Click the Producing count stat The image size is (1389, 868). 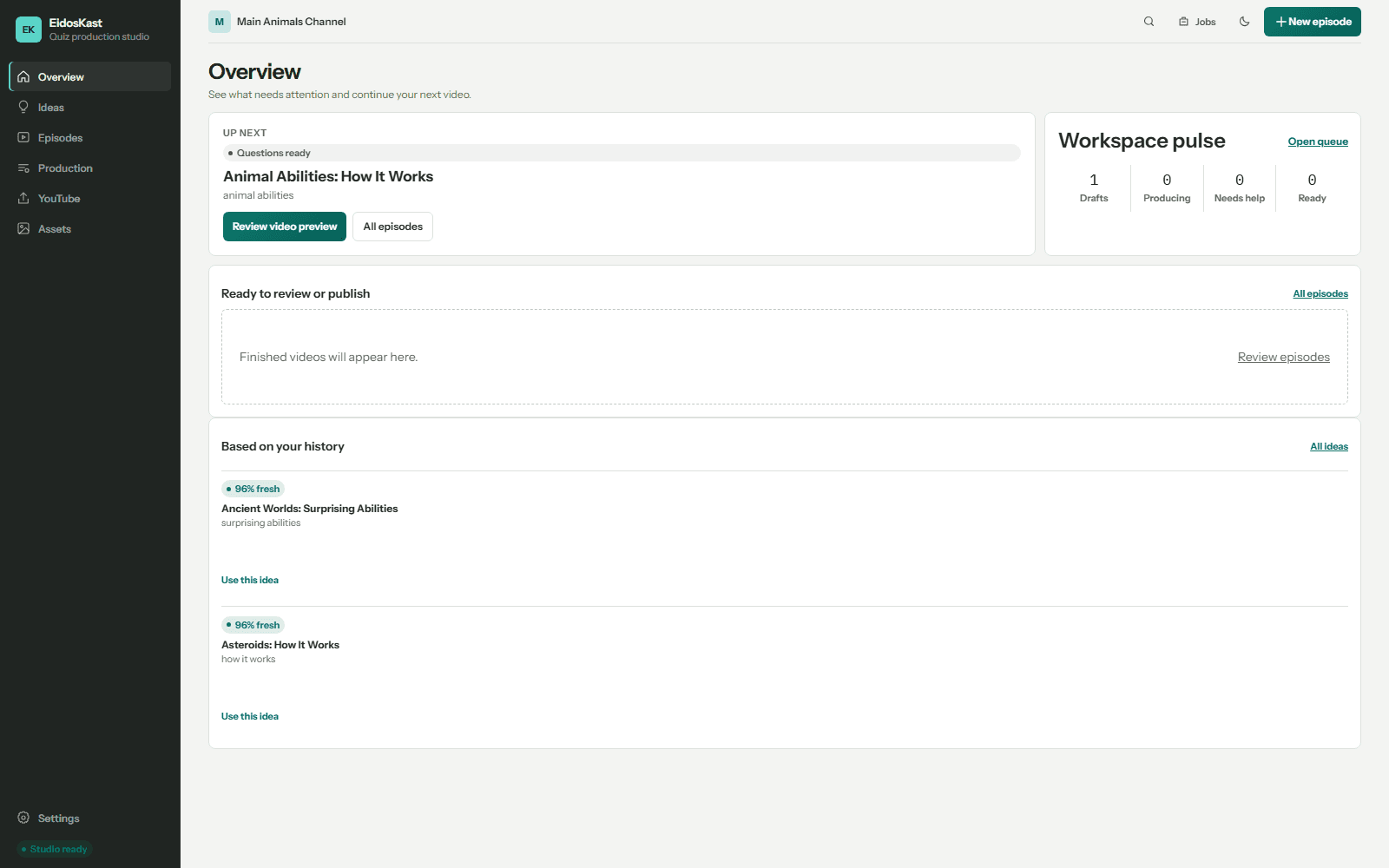(x=1167, y=187)
